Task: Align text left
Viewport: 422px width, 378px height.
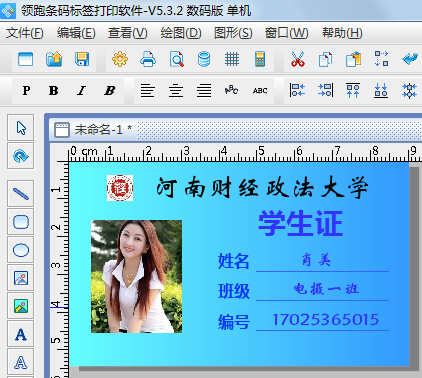Action: pos(148,90)
